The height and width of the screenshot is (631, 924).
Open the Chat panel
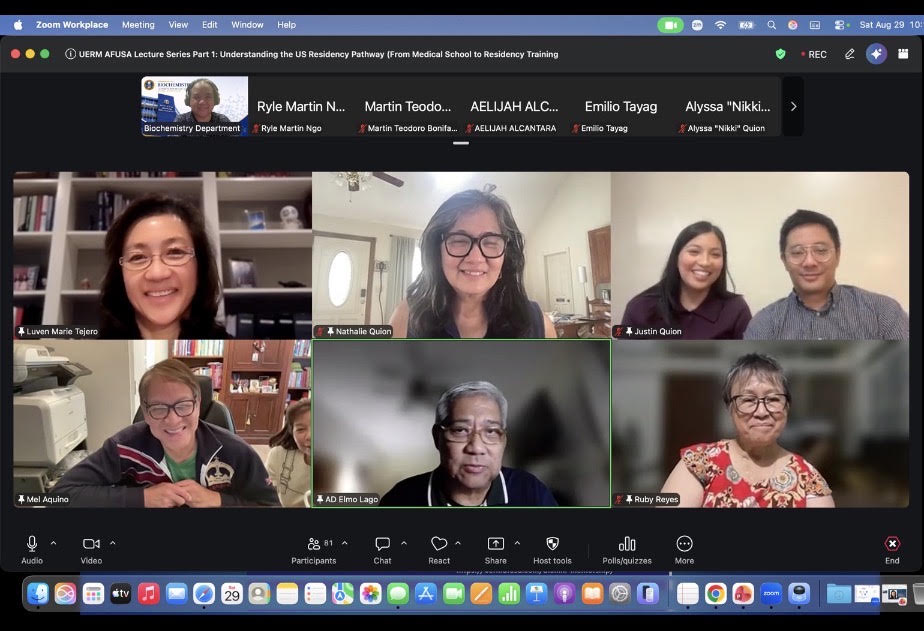coord(382,550)
